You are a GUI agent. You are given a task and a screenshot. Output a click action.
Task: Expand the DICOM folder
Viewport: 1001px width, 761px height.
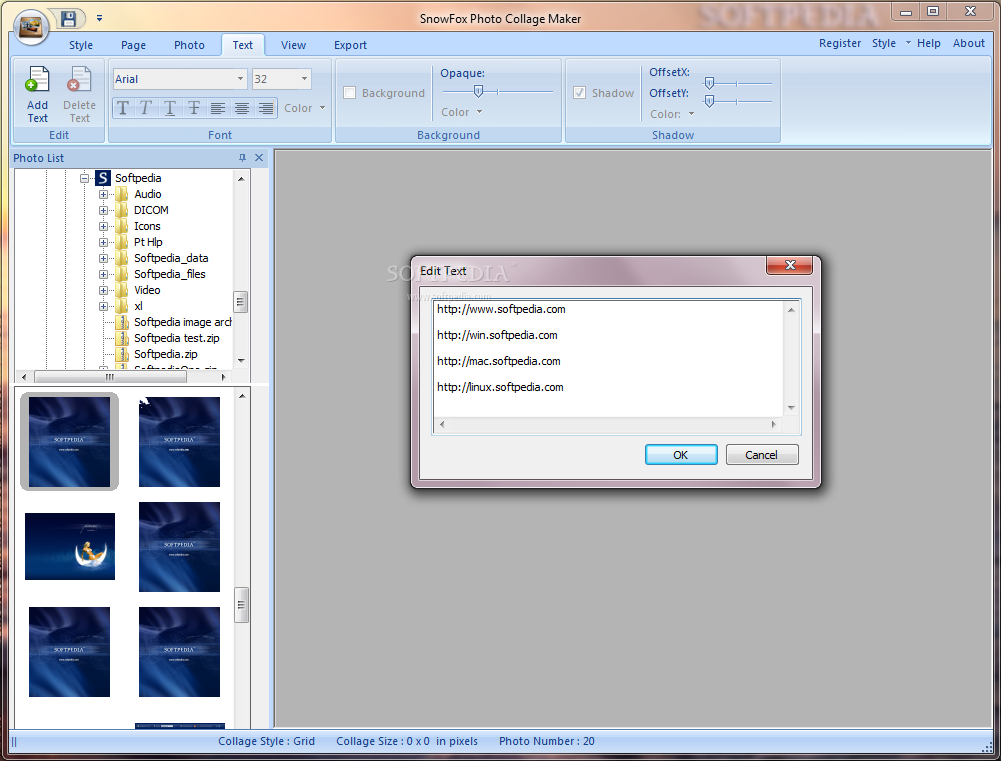103,210
